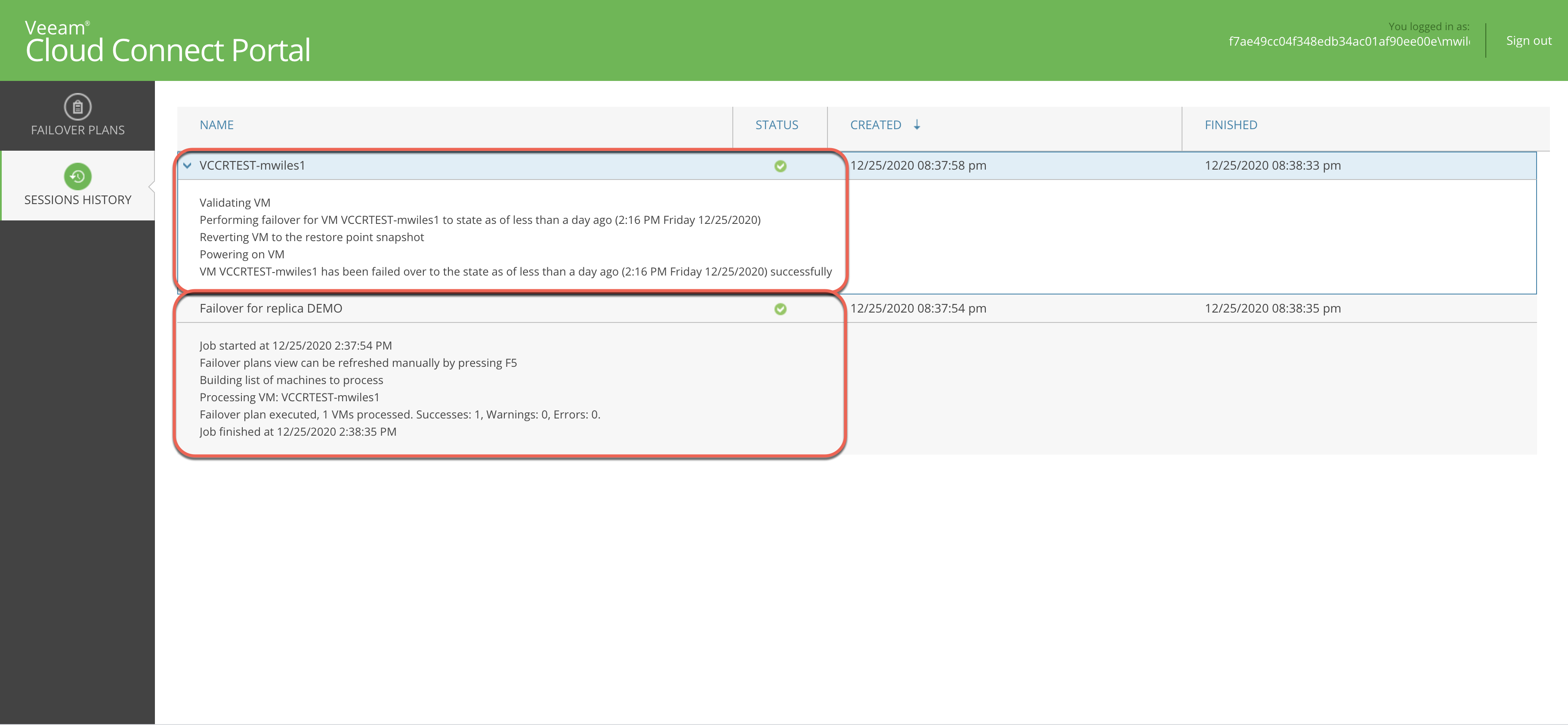Viewport: 1568px width, 725px height.
Task: Select the Failover for replica DEMO row
Action: pos(270,308)
